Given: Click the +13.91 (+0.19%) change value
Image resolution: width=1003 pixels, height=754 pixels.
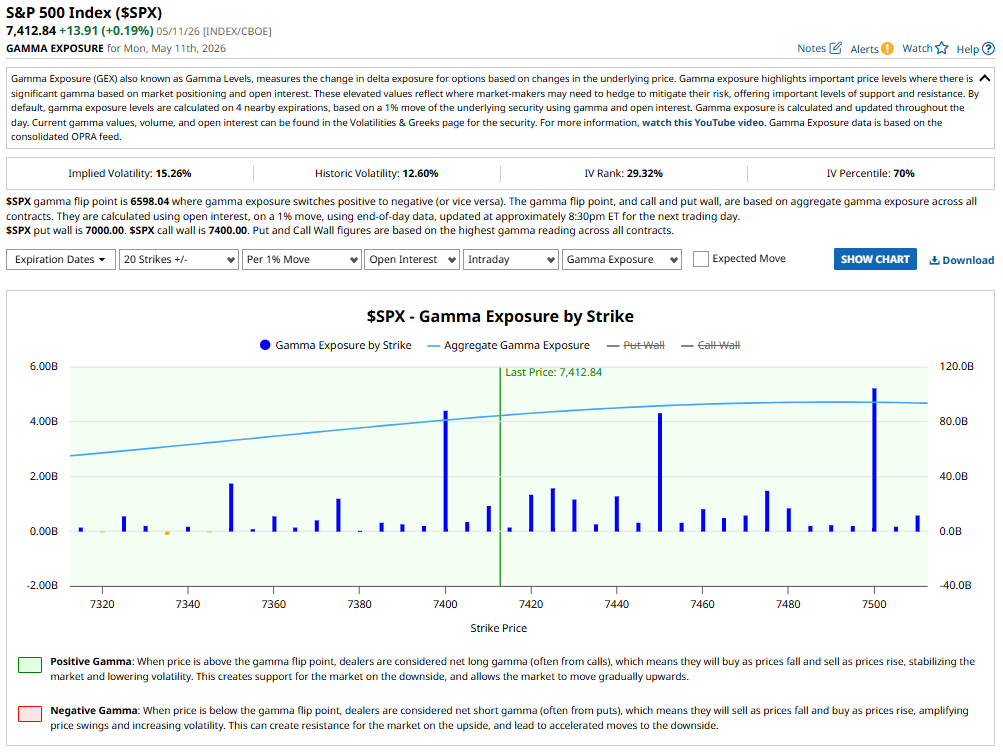Looking at the screenshot, I should (106, 31).
